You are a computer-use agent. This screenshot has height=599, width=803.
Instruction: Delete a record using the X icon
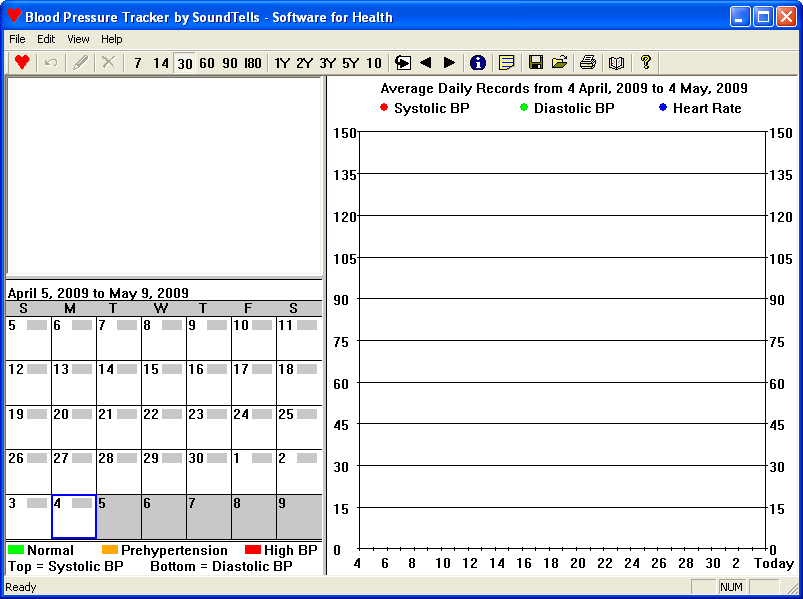pyautogui.click(x=108, y=62)
